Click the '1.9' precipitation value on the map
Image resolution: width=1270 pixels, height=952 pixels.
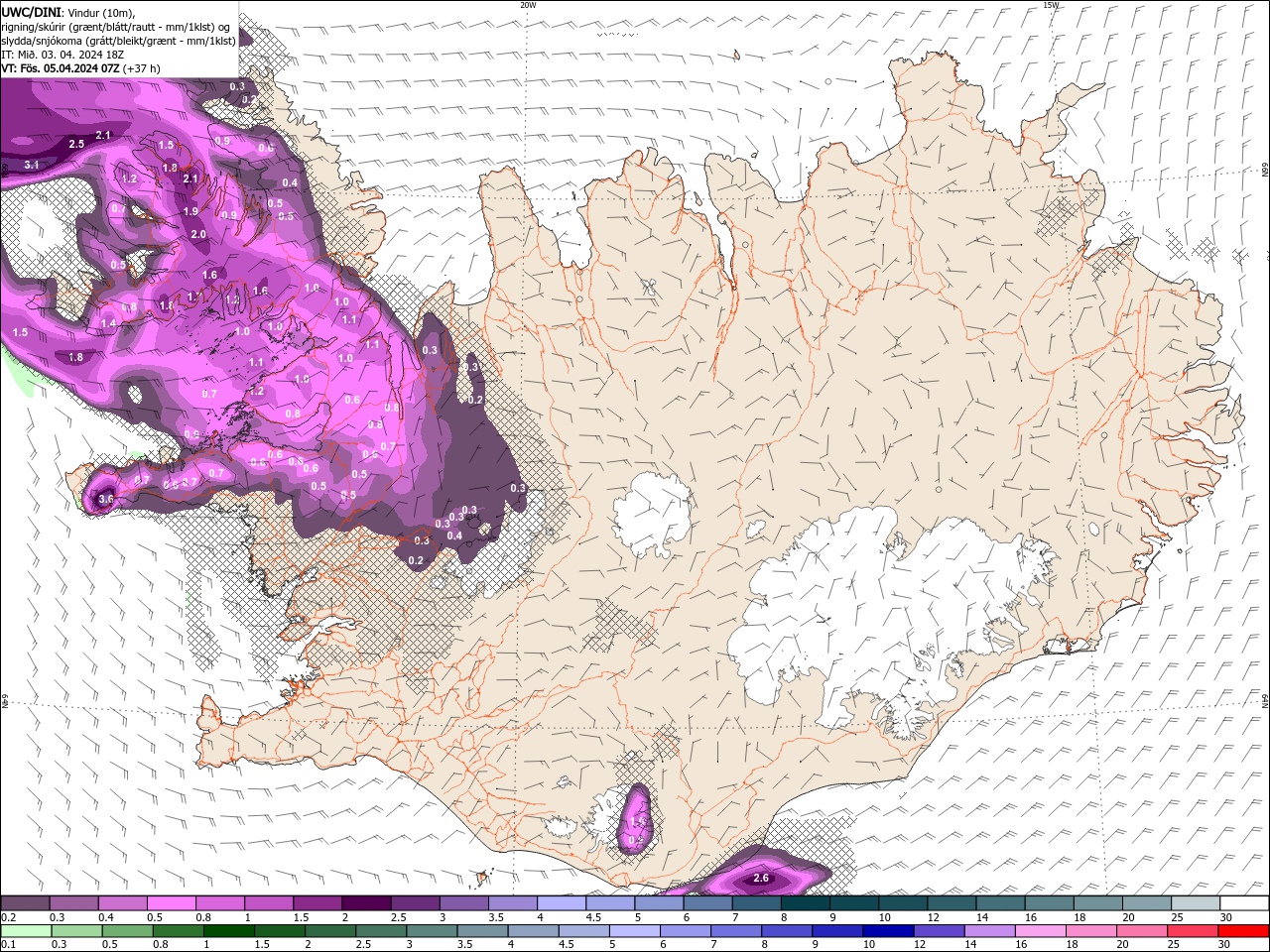(190, 211)
